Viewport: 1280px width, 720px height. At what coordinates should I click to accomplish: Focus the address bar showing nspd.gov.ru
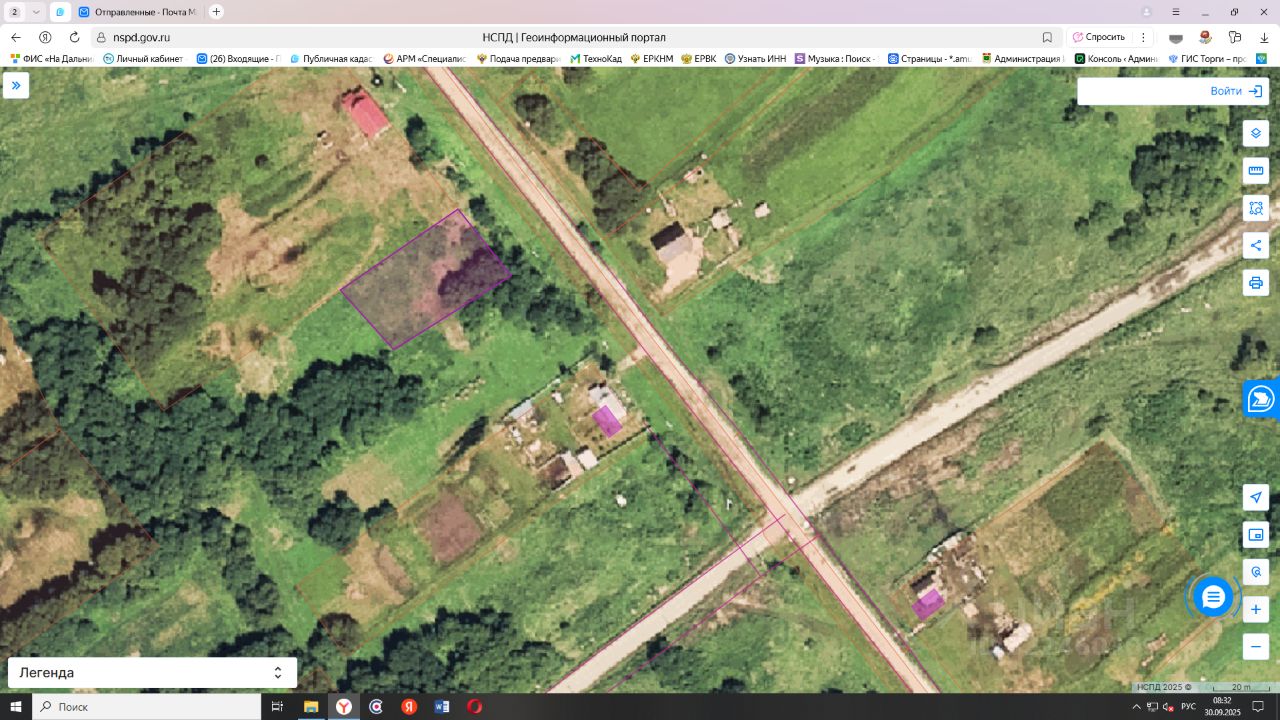pyautogui.click(x=574, y=37)
